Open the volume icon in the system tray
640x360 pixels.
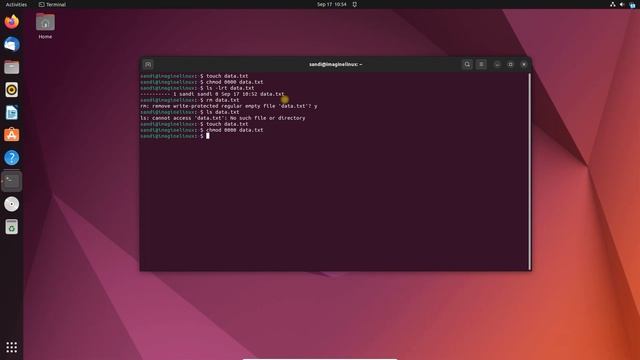coord(622,4)
